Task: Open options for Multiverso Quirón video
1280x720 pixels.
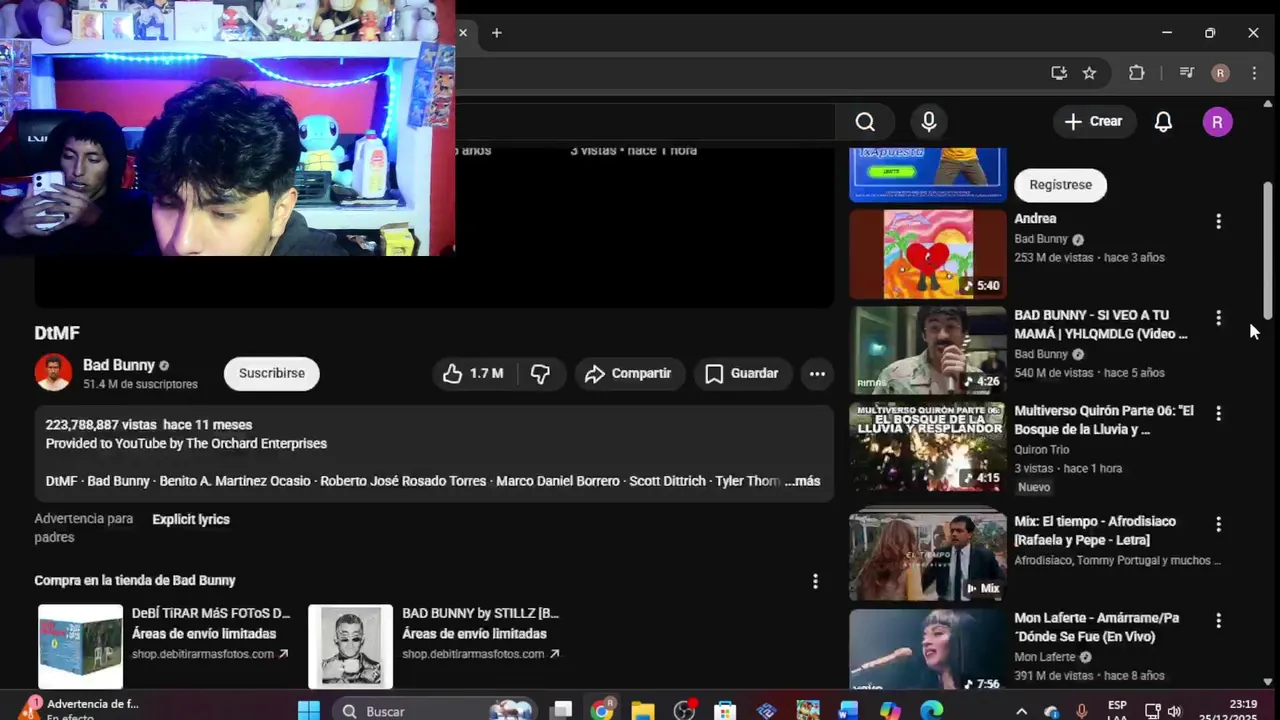Action: click(x=1218, y=413)
